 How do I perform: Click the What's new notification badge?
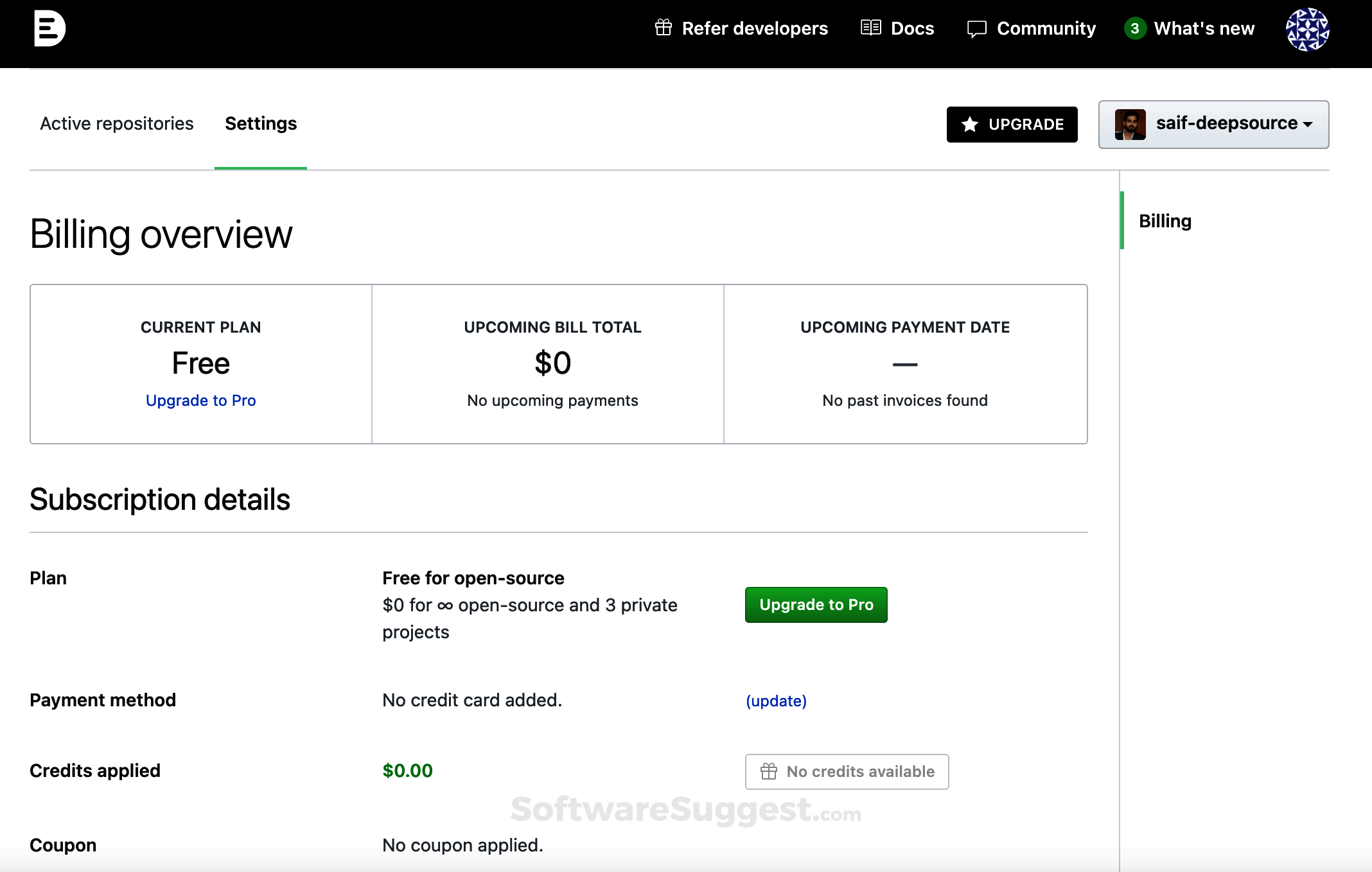[x=1134, y=28]
